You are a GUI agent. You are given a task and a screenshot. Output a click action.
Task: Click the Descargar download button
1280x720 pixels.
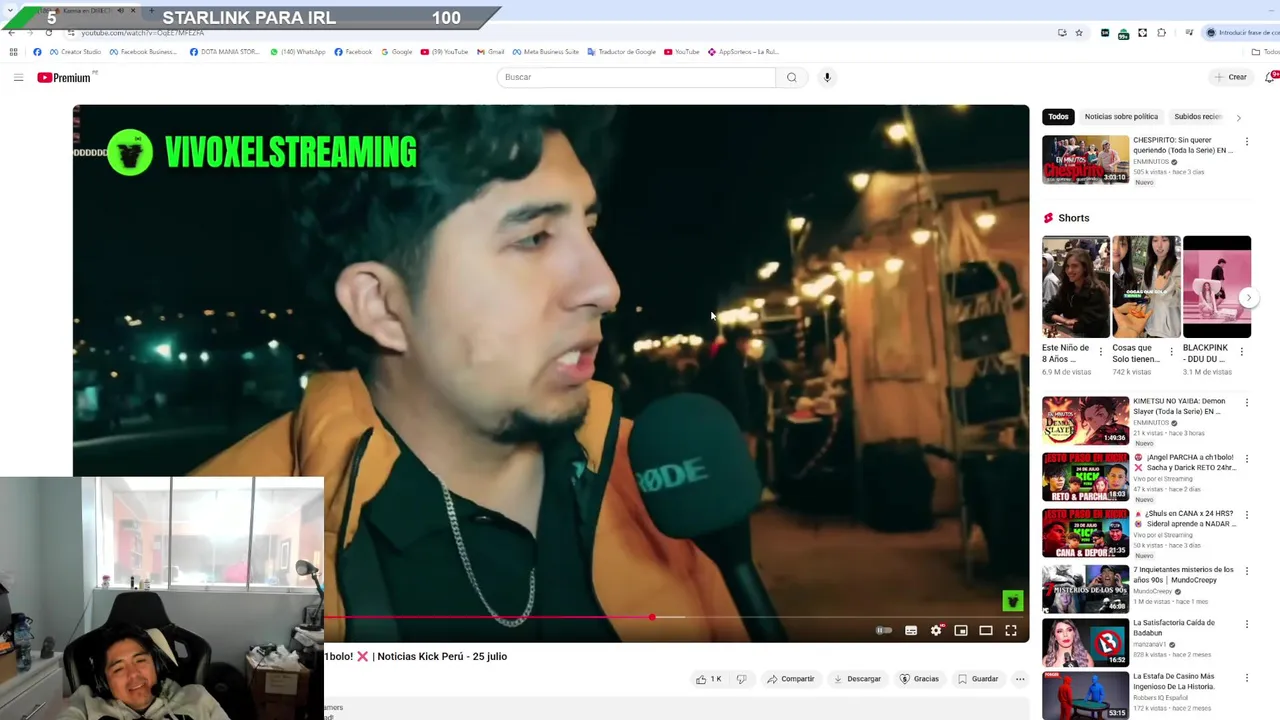[858, 679]
